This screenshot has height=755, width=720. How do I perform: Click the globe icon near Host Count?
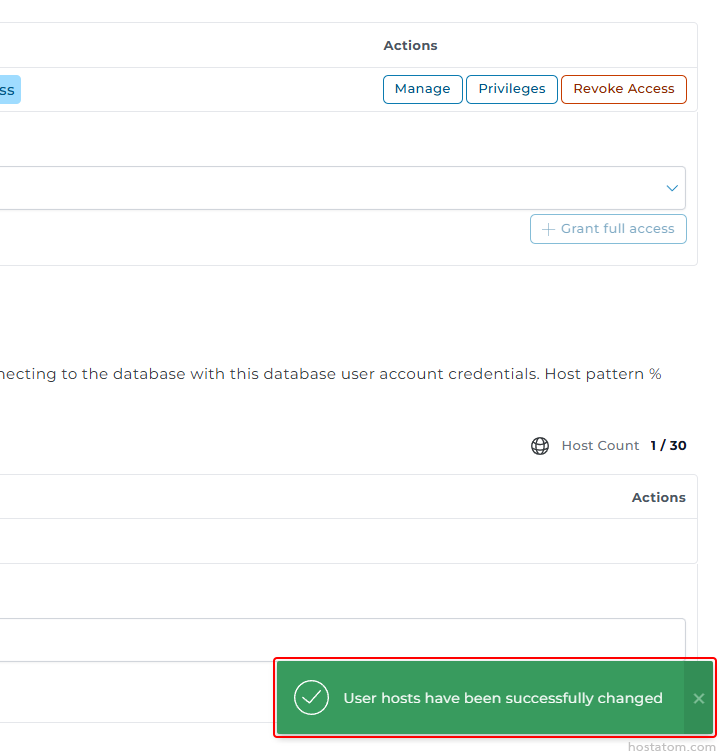click(x=539, y=446)
